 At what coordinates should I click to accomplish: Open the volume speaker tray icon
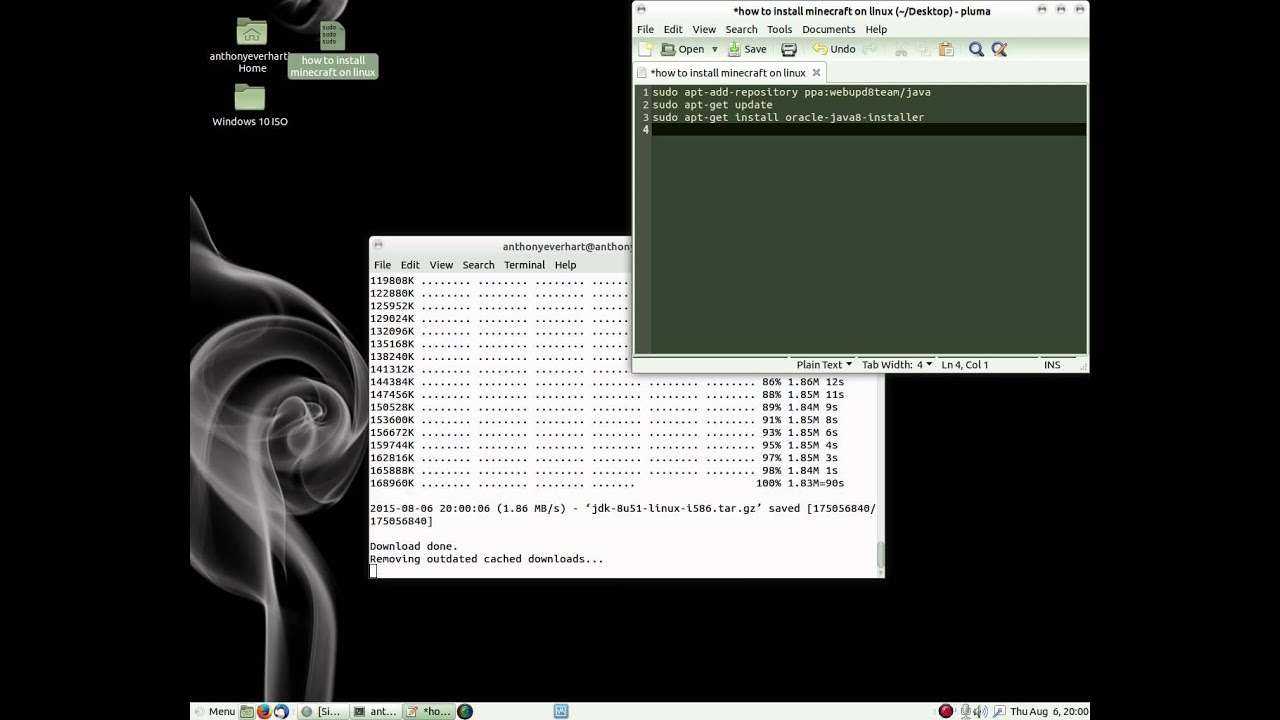[981, 712]
